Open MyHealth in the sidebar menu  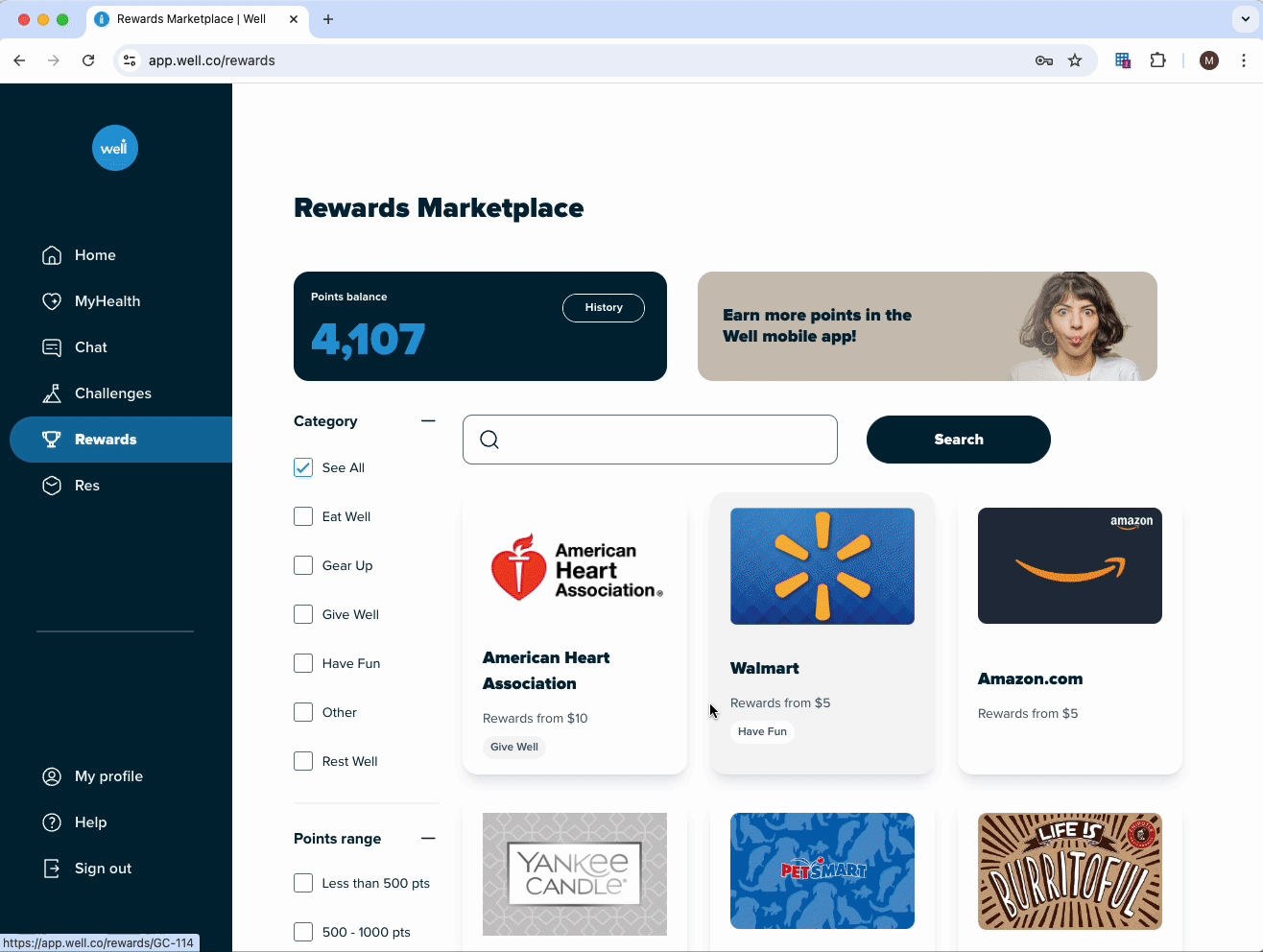point(107,301)
